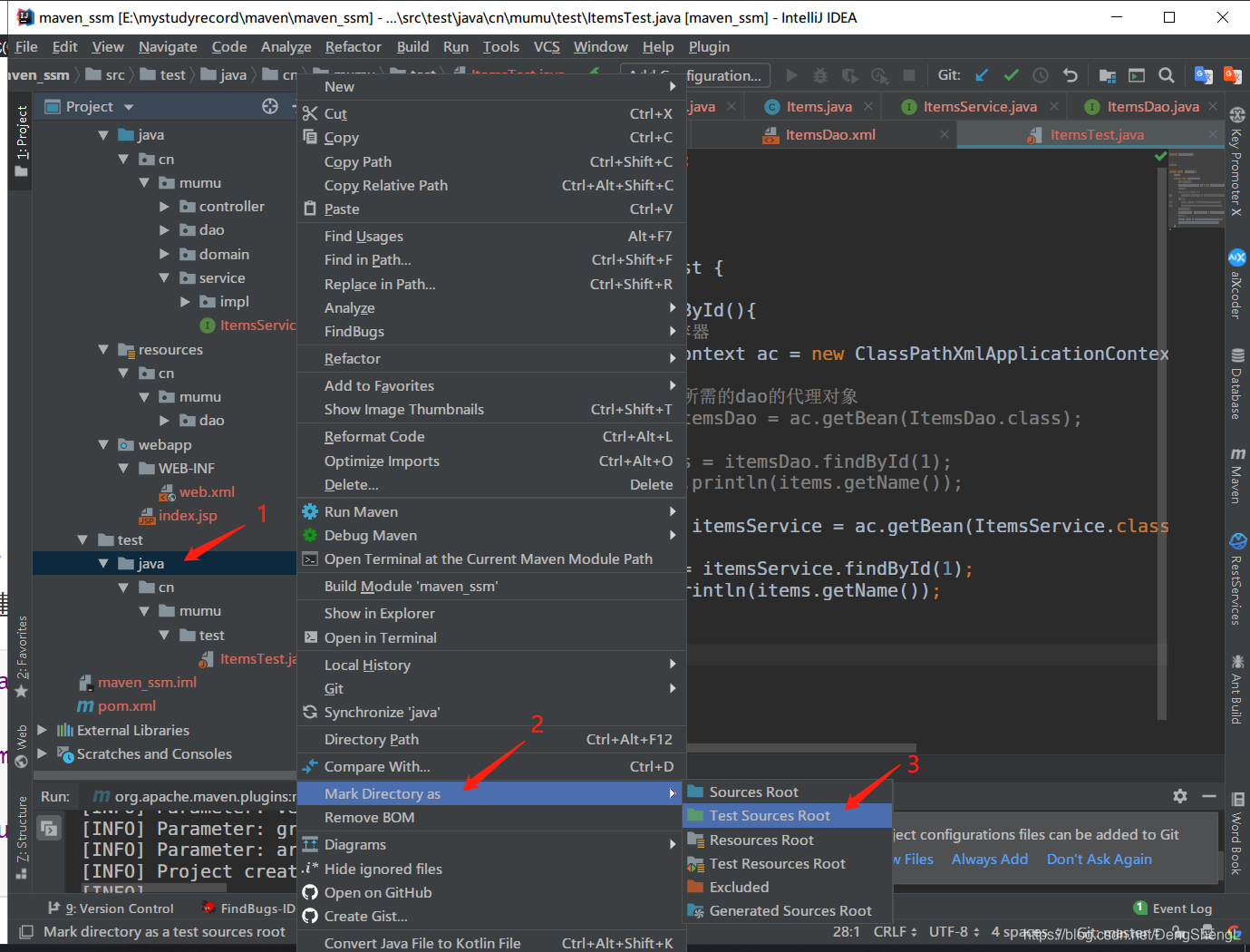Open the Ant Build sidebar tool window
Image resolution: width=1250 pixels, height=952 pixels.
pos(1237,689)
